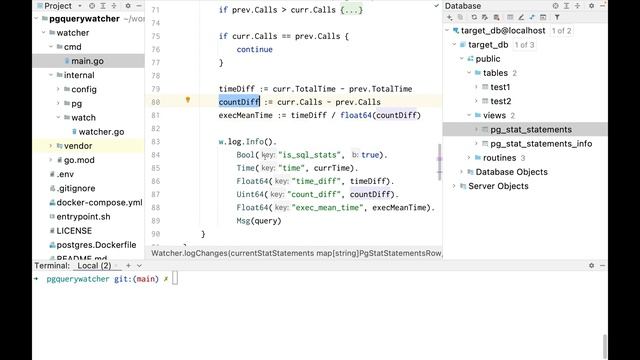
Task: Expand the routines node
Action: [x=469, y=158]
